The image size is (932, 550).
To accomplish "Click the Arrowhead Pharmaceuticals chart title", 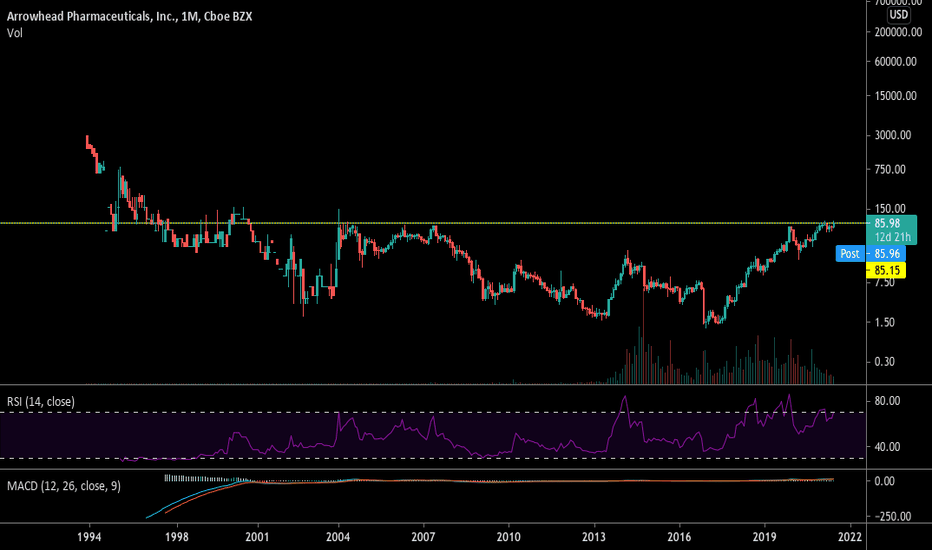I will pyautogui.click(x=129, y=16).
